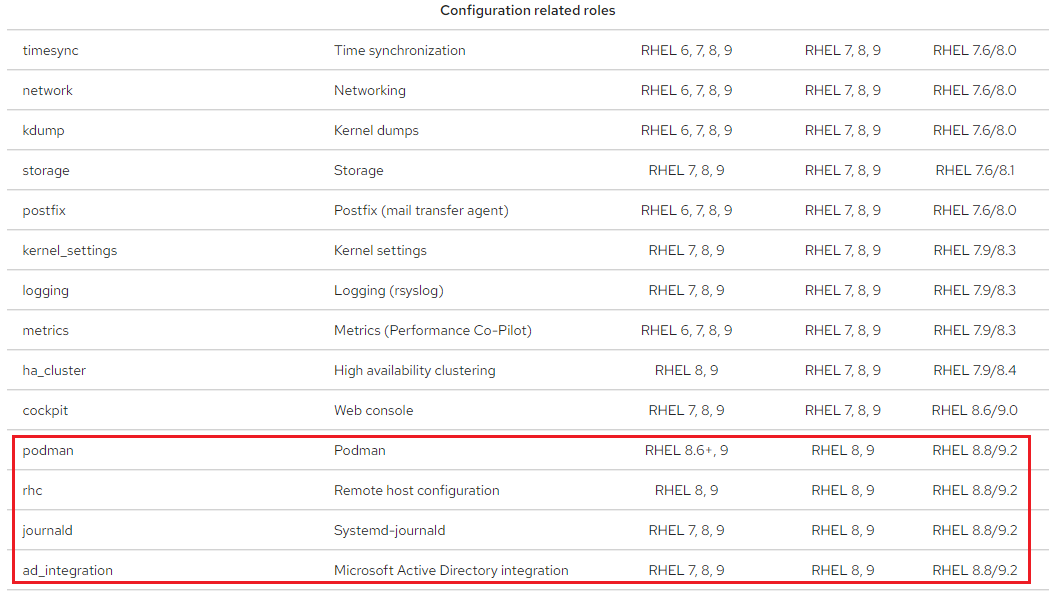Select the 'journald' role name

click(47, 530)
